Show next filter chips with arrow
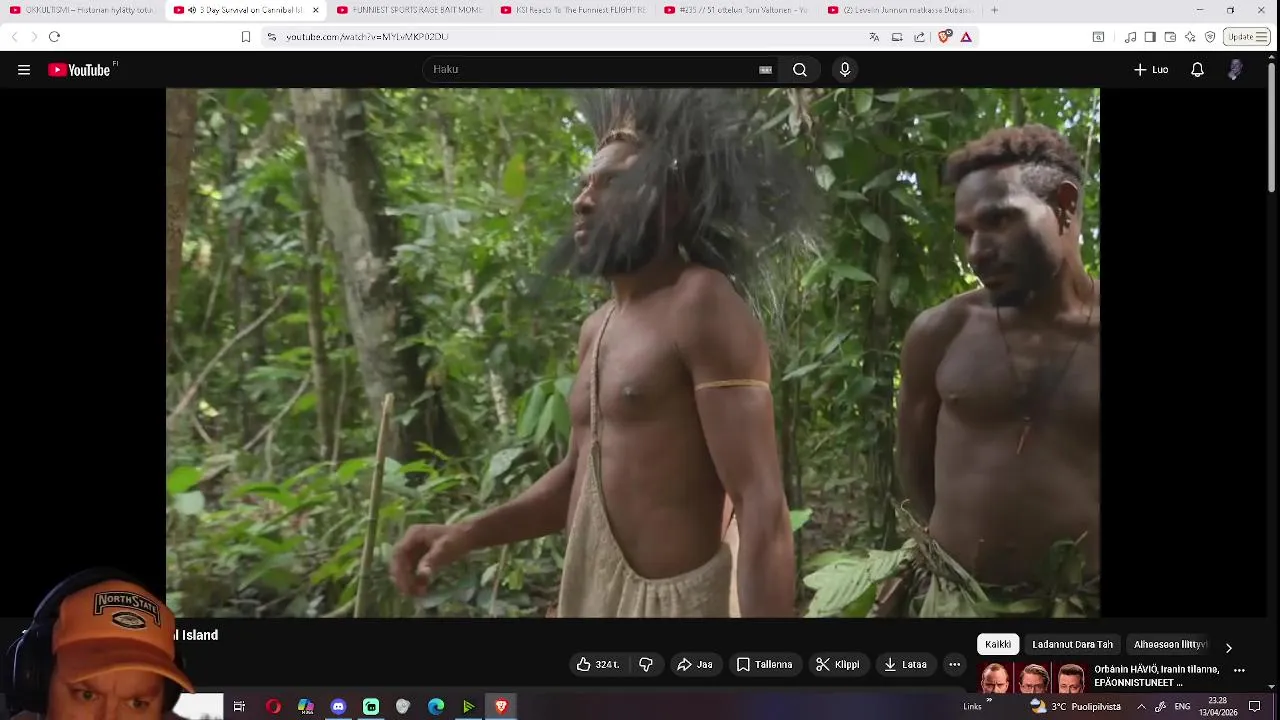The width and height of the screenshot is (1280, 720). coord(1229,648)
